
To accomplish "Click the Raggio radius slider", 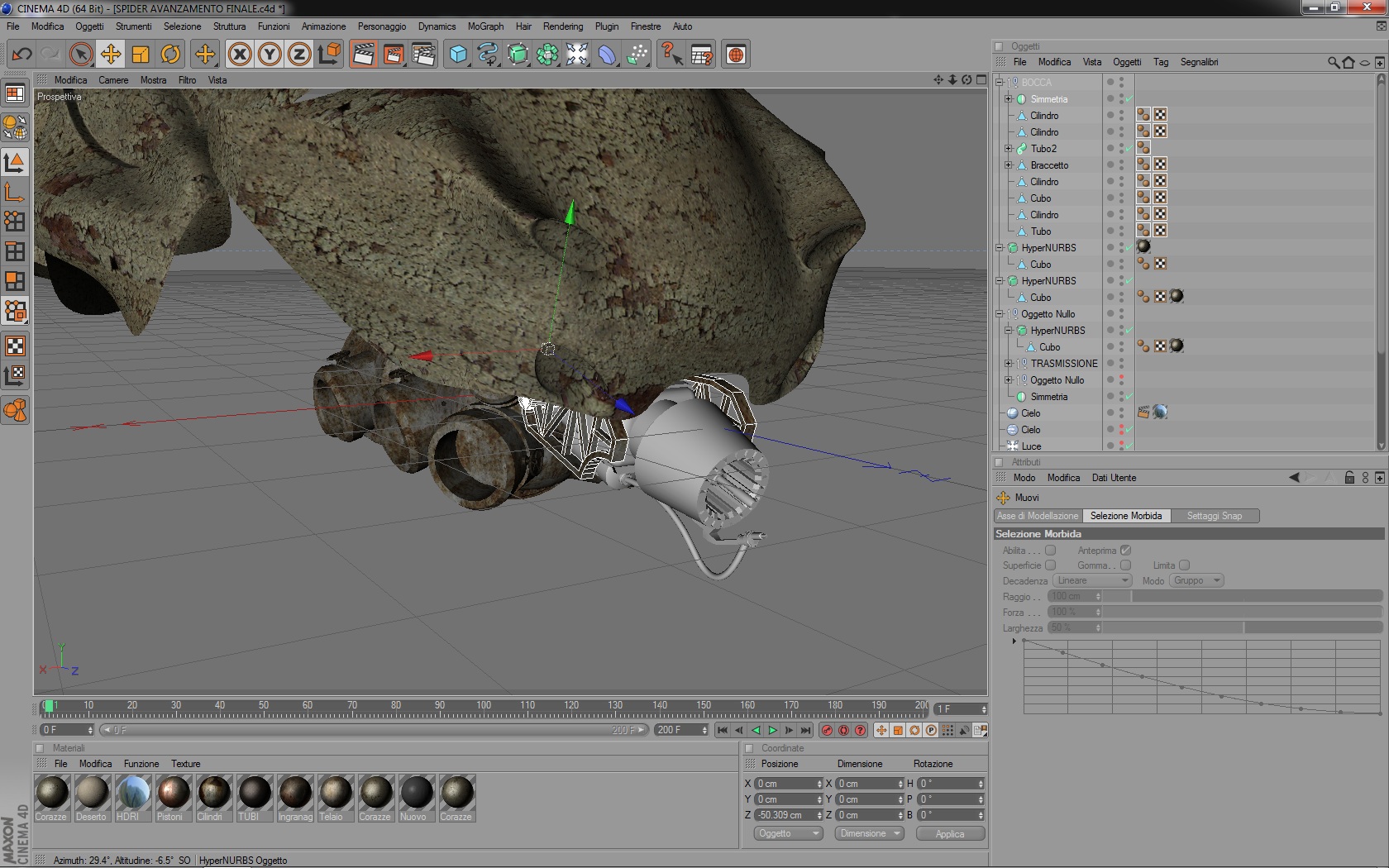I will (1240, 597).
